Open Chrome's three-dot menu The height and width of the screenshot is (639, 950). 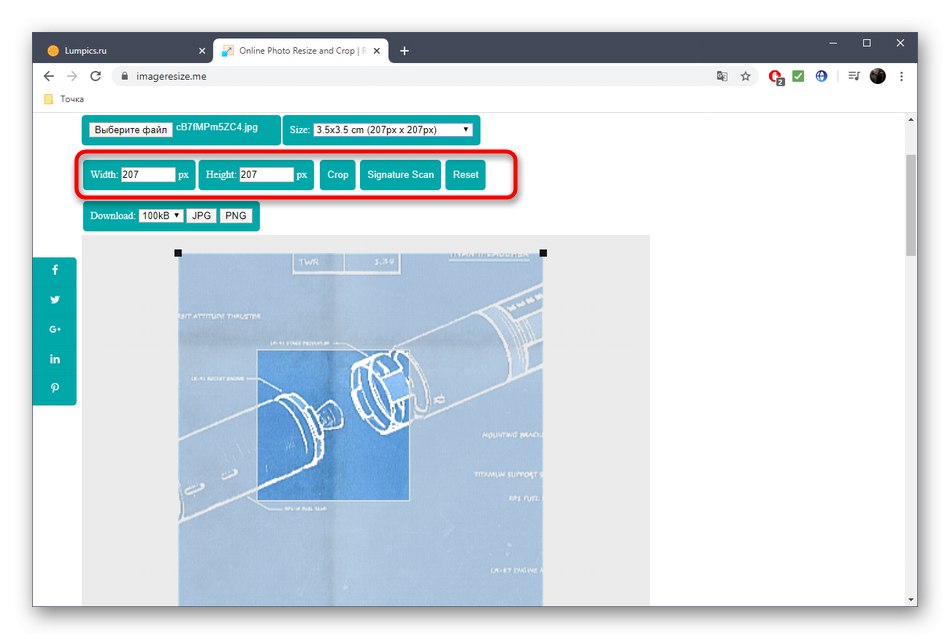902,75
